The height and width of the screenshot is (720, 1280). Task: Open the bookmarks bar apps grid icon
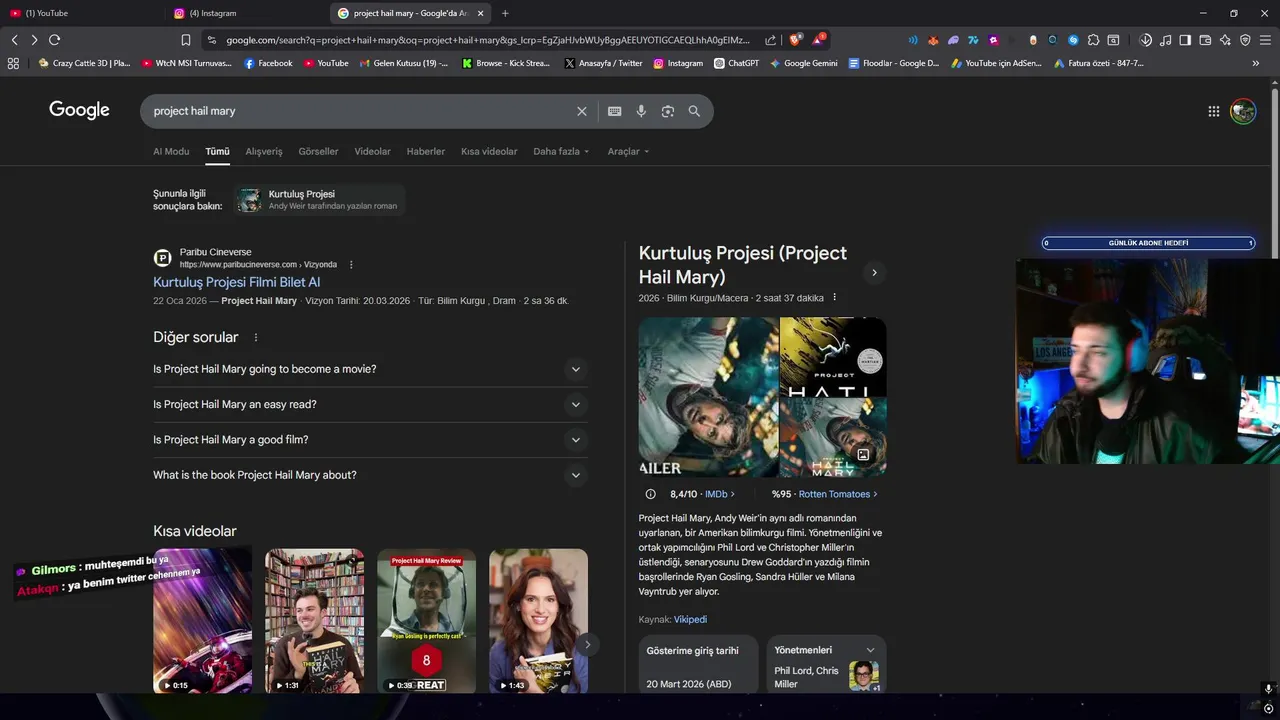point(13,63)
